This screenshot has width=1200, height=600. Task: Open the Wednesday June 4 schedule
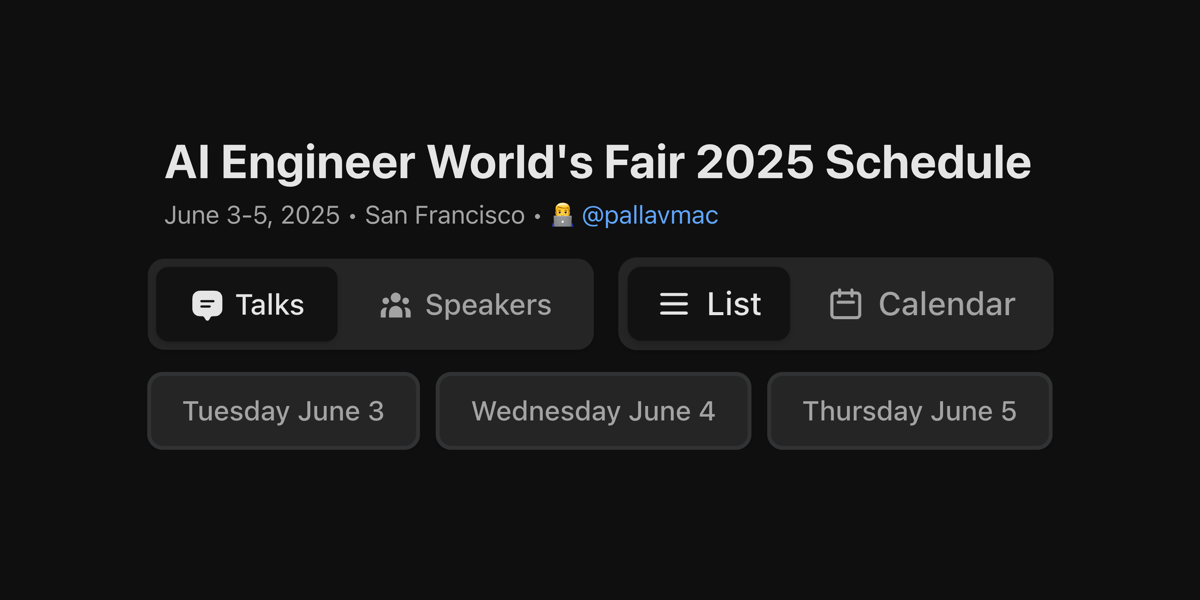tap(593, 411)
